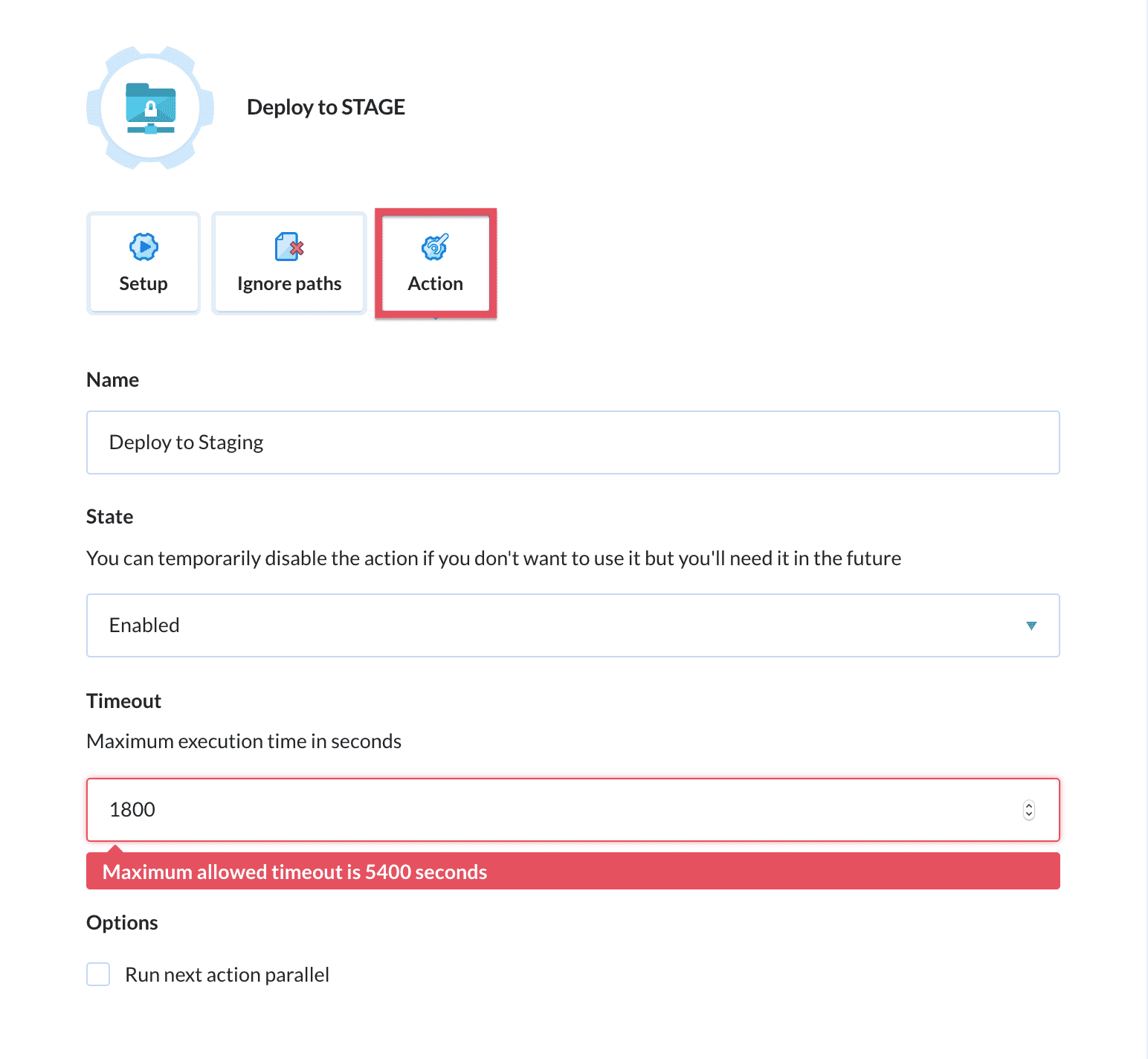The height and width of the screenshot is (1059, 1148).
Task: Click the Deploy to STAGE gear icon
Action: coord(150,108)
